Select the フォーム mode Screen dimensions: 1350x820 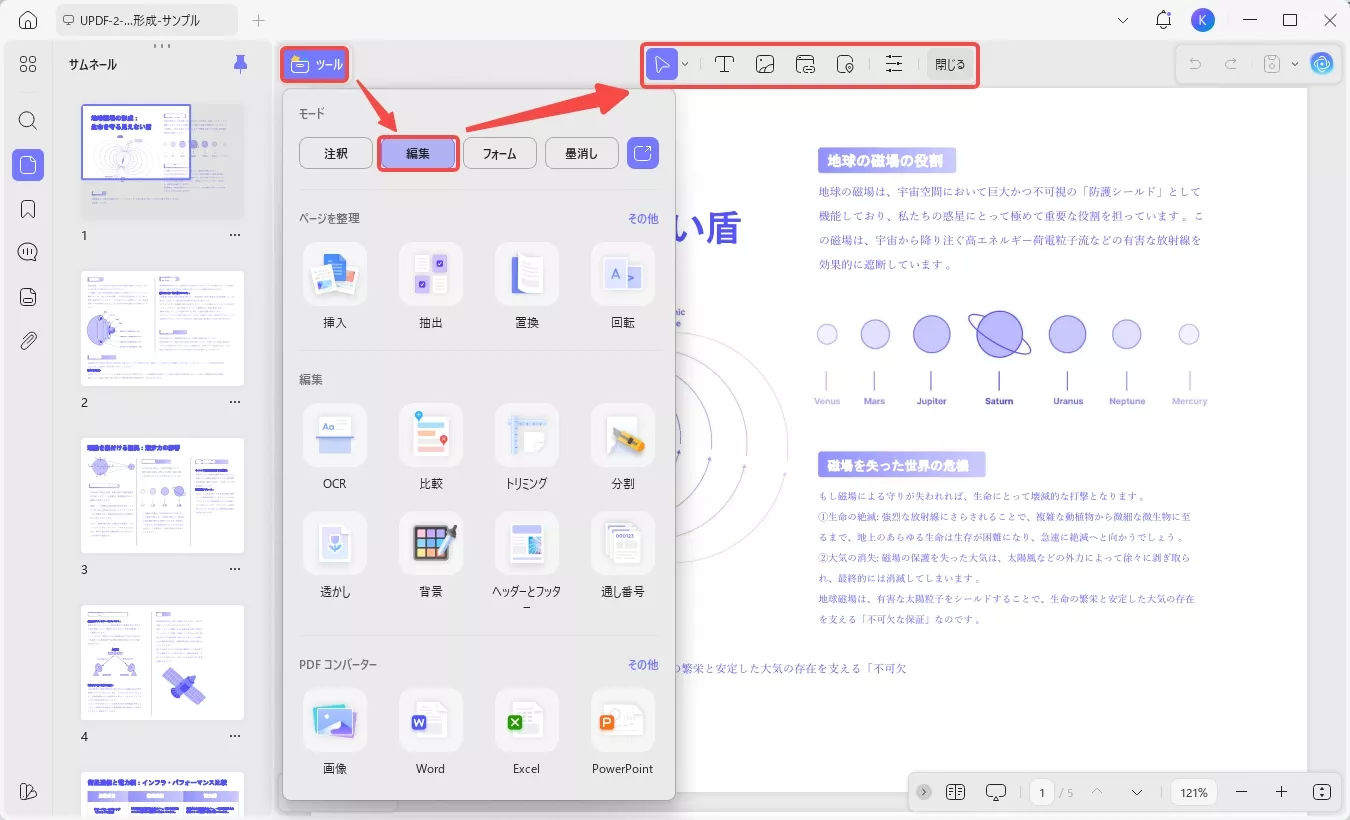tap(499, 152)
